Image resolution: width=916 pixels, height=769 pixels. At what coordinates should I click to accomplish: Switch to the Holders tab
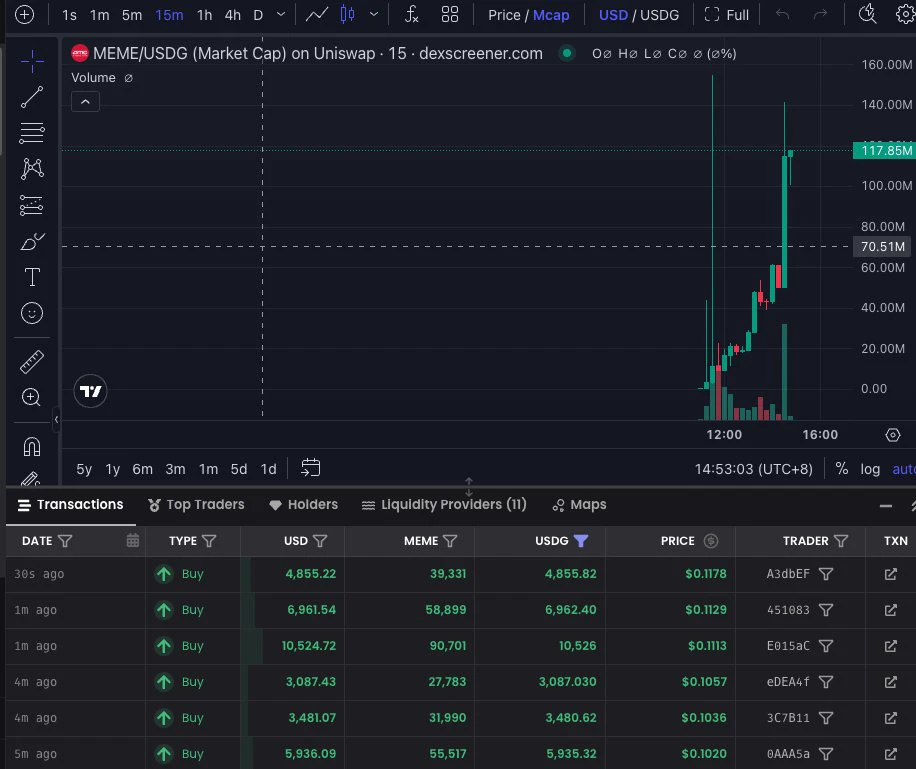tap(303, 505)
